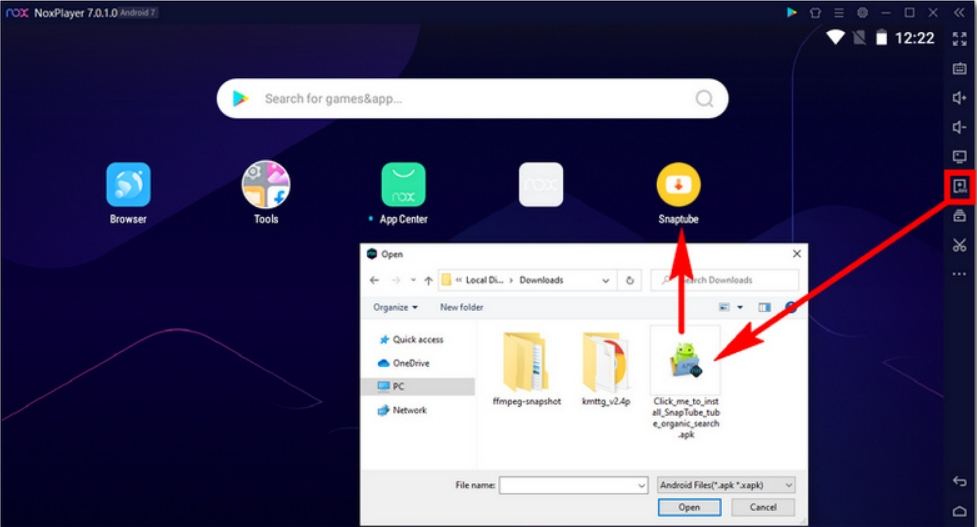Select the SnapTube apk file
This screenshot has height=527, width=977.
[685, 383]
